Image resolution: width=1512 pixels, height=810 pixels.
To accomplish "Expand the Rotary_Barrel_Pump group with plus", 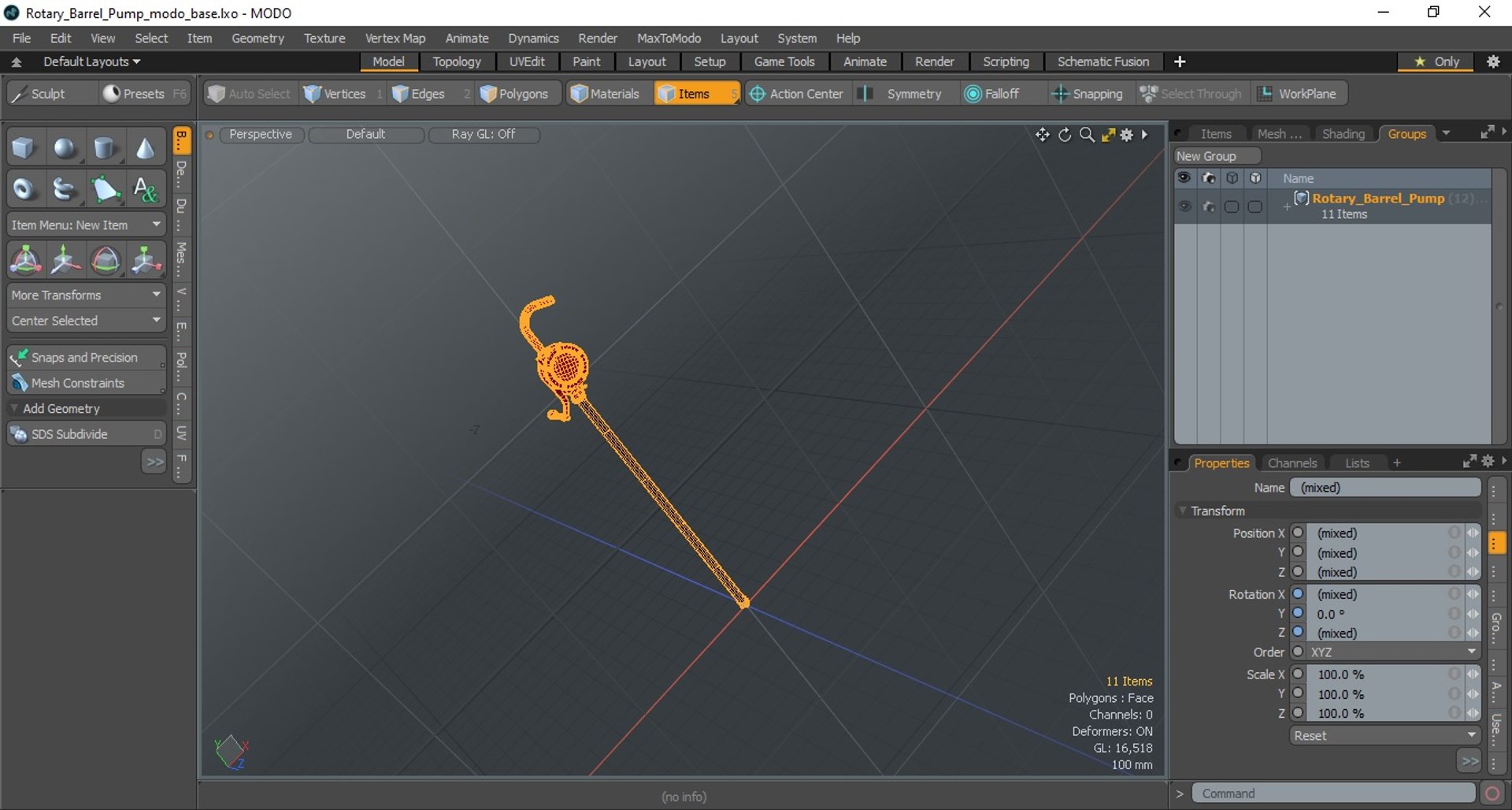I will pyautogui.click(x=1286, y=207).
